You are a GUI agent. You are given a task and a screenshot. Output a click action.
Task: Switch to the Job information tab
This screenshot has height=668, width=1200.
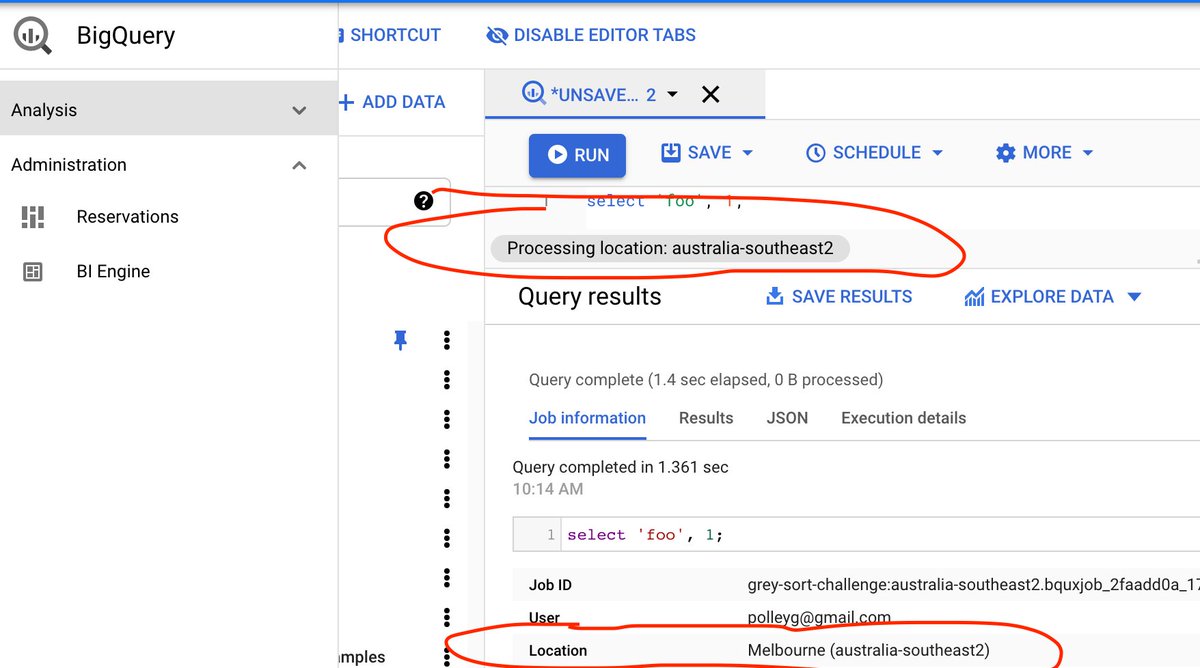(x=587, y=418)
